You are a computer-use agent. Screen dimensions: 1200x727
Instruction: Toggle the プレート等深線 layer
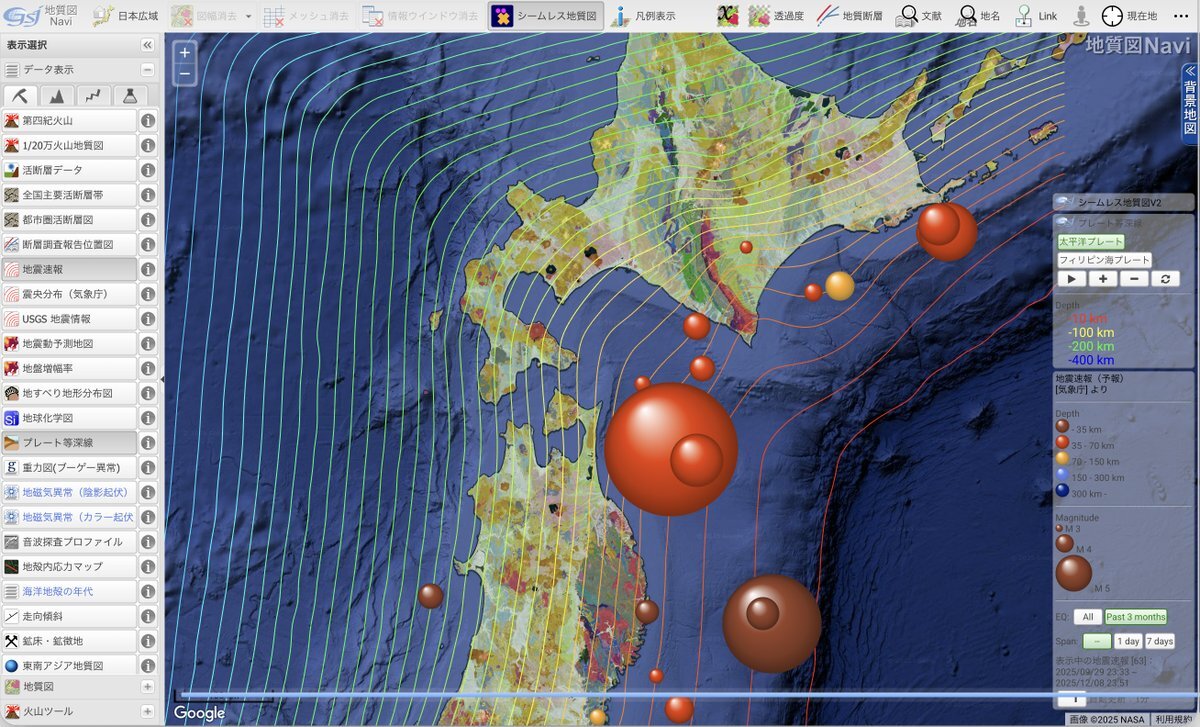(x=68, y=443)
